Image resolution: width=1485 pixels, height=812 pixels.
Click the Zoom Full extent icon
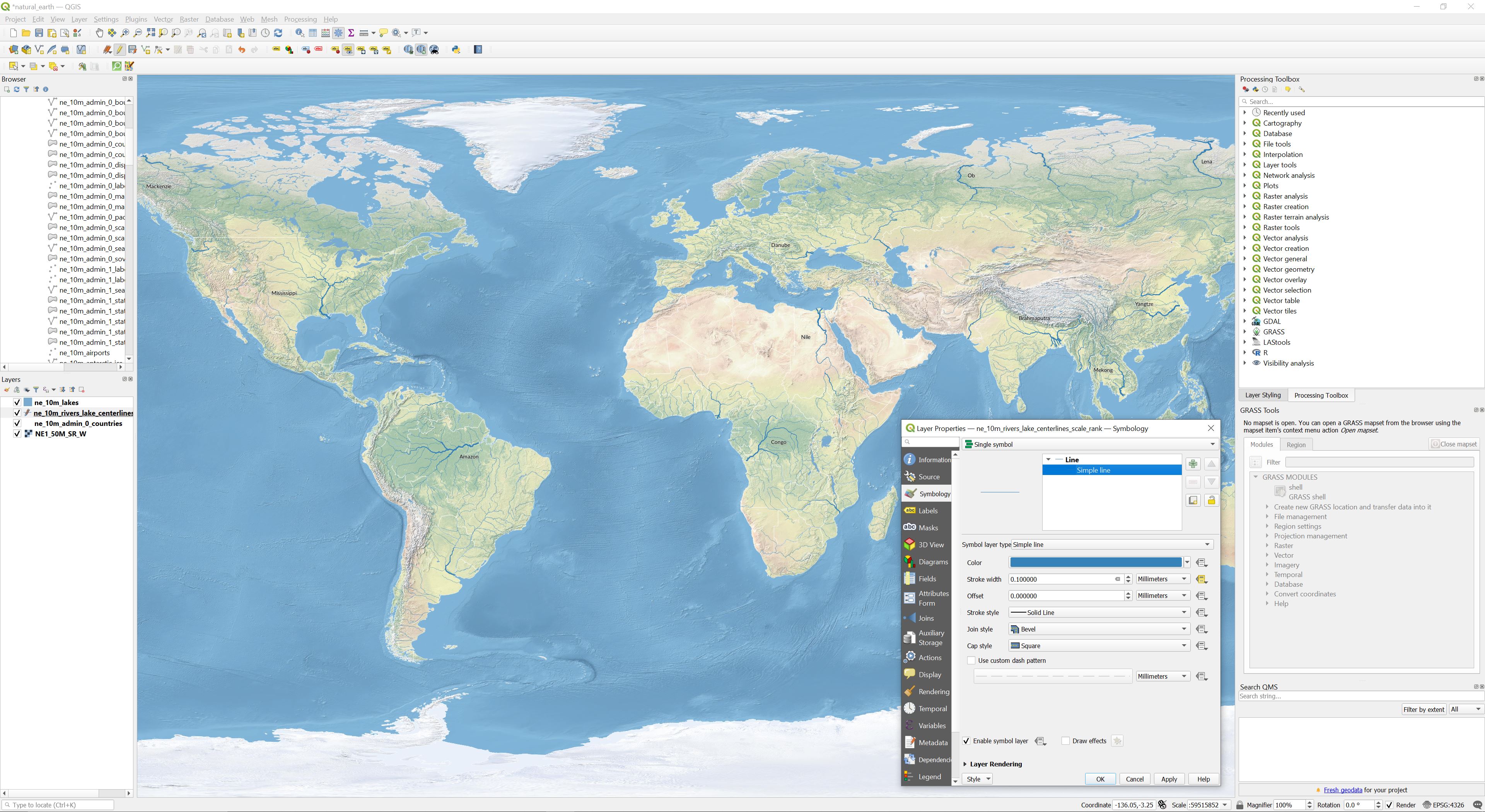150,33
